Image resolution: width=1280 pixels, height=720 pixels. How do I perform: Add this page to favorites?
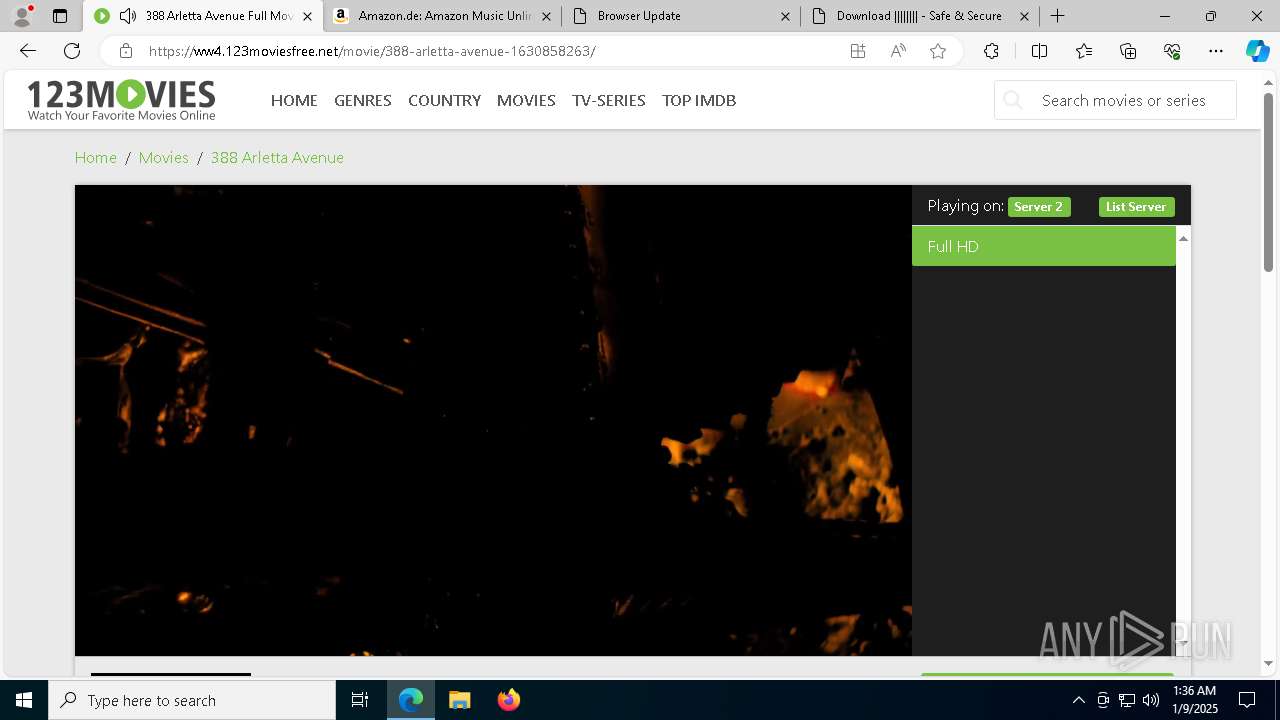point(938,51)
